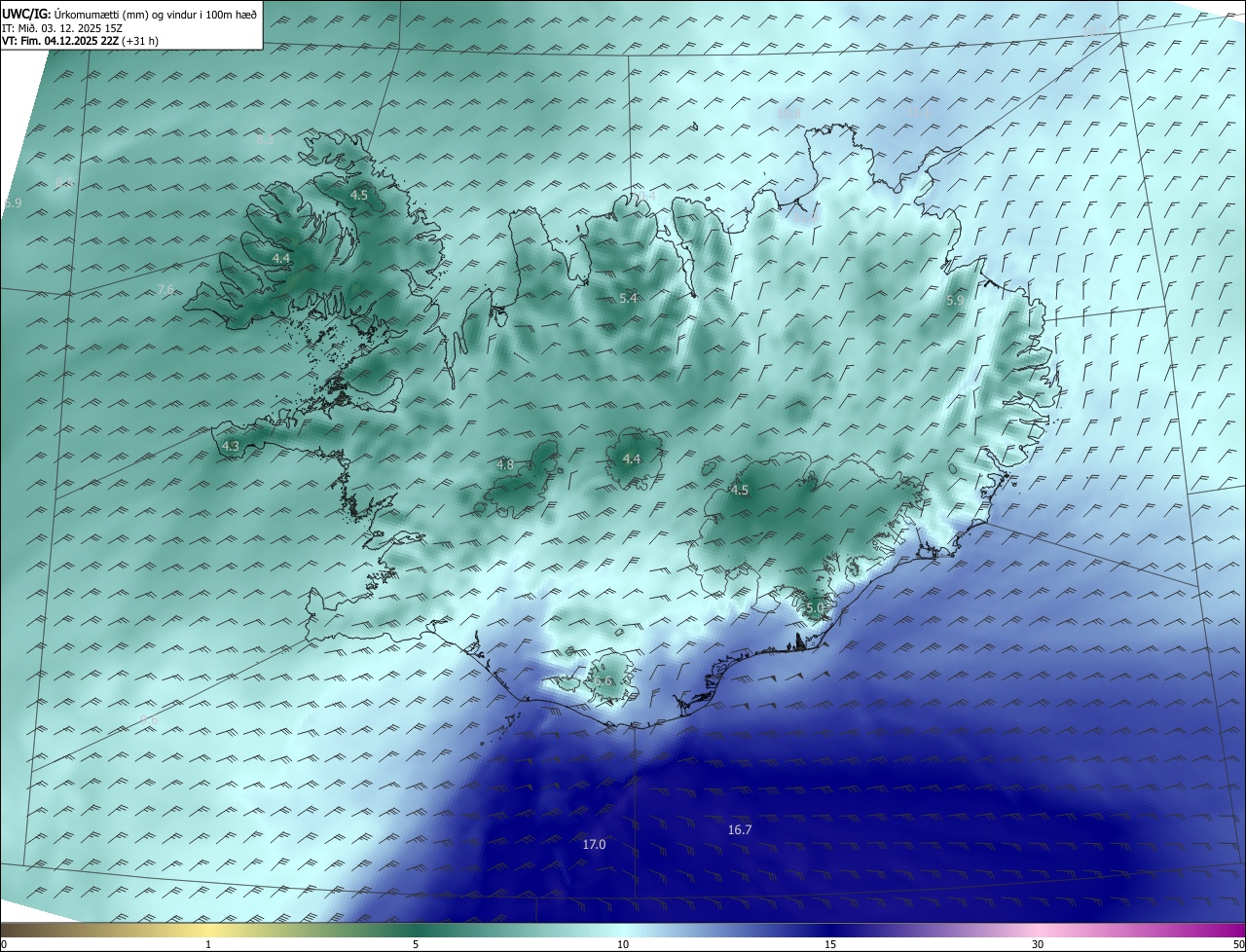Viewport: 1246px width, 952px height.
Task: Click the 0 tick on the color scale
Action: 4,944
